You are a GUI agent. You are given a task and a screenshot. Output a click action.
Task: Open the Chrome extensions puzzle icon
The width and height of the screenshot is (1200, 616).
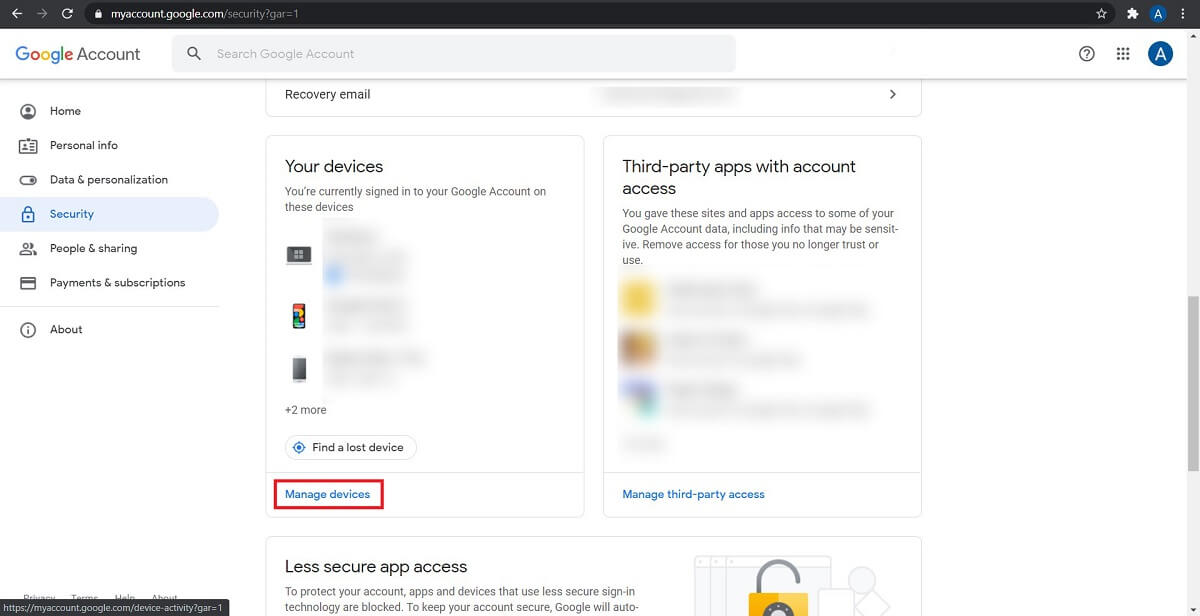[1132, 14]
